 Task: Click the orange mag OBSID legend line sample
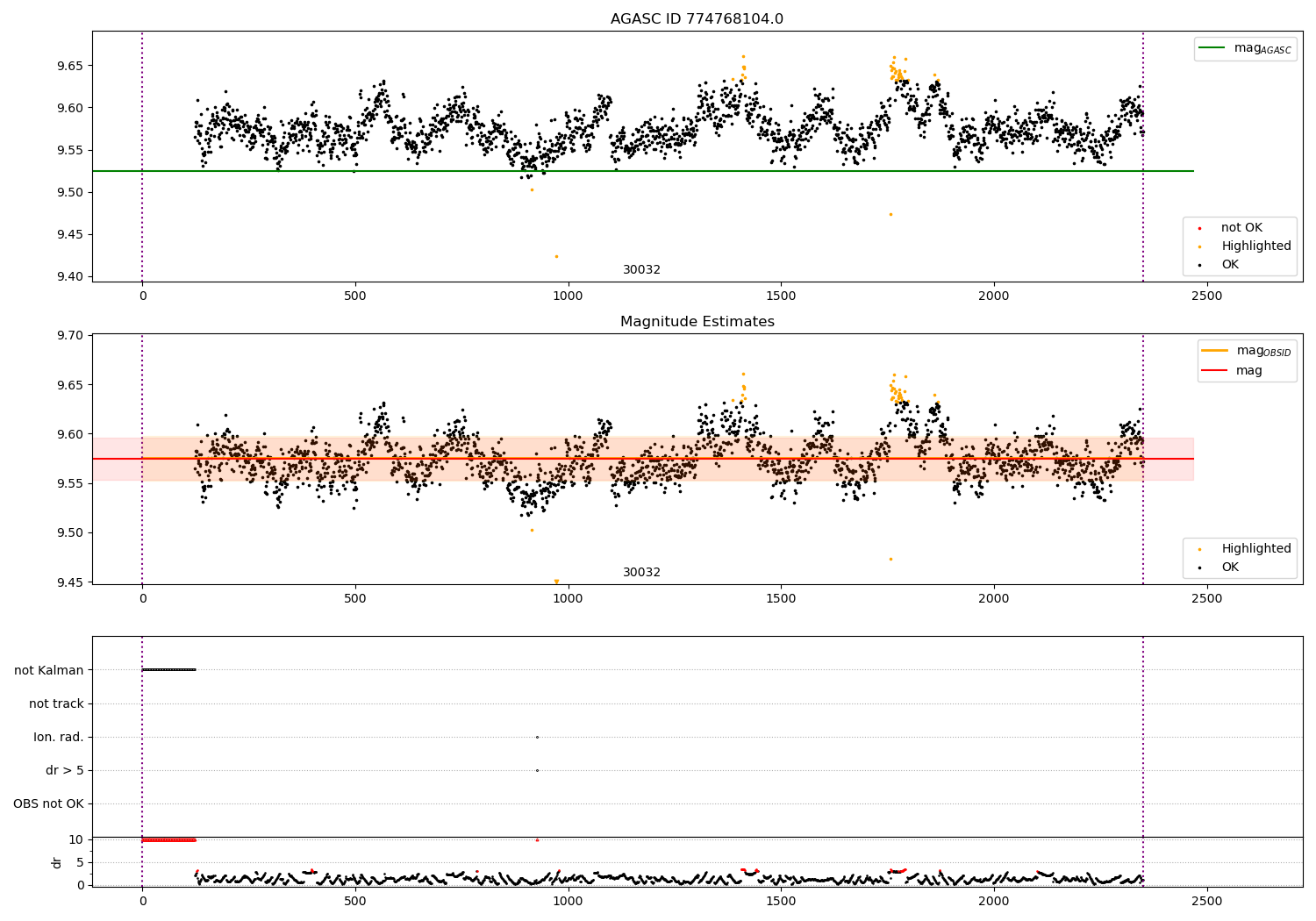pyautogui.click(x=1215, y=351)
